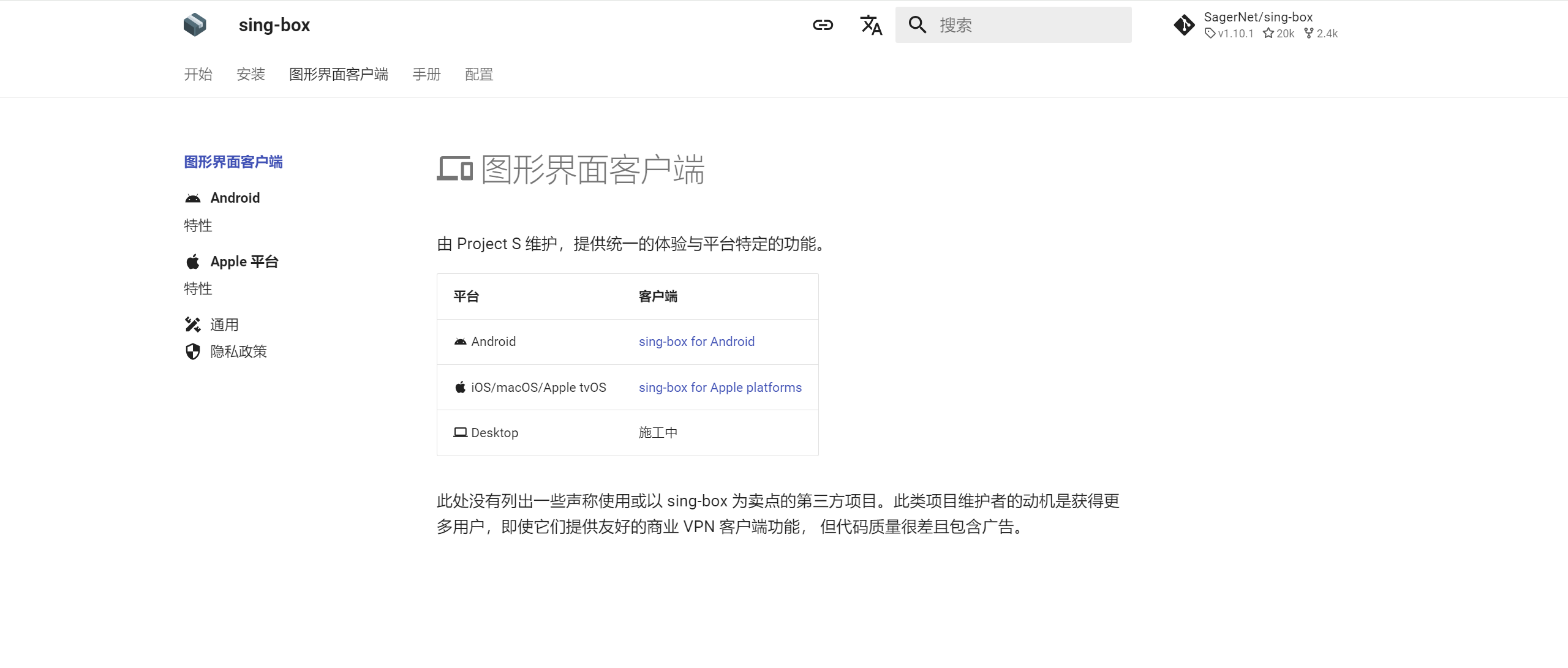Click the Android robot icon in sidebar
Screen dimensions: 1568x668
(193, 198)
